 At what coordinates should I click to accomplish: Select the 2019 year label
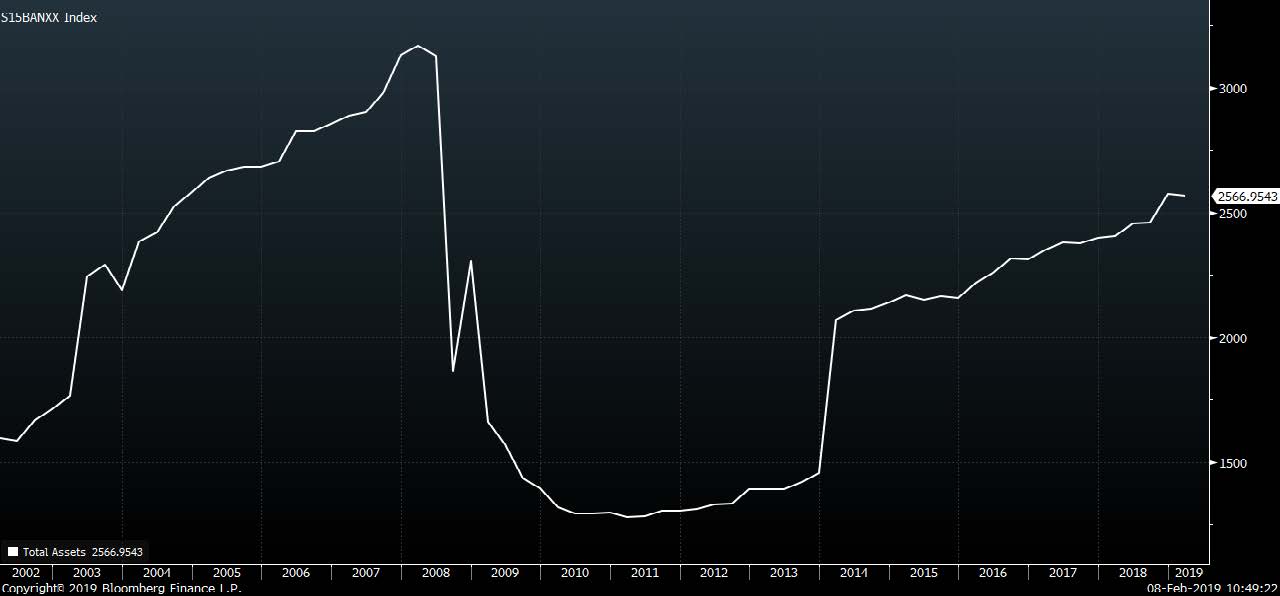click(1188, 573)
